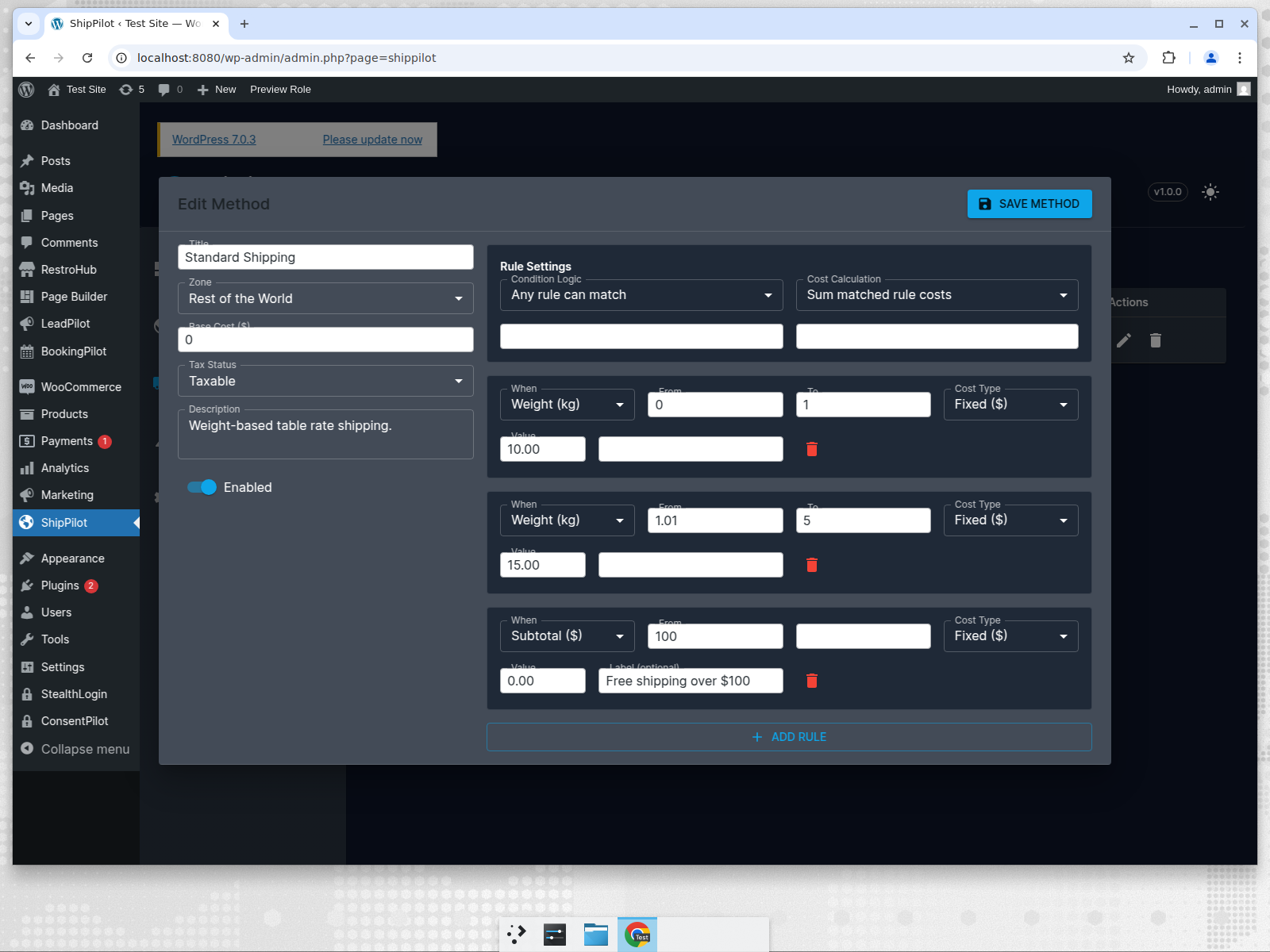
Task: Click the Add Rule button
Action: 789,737
